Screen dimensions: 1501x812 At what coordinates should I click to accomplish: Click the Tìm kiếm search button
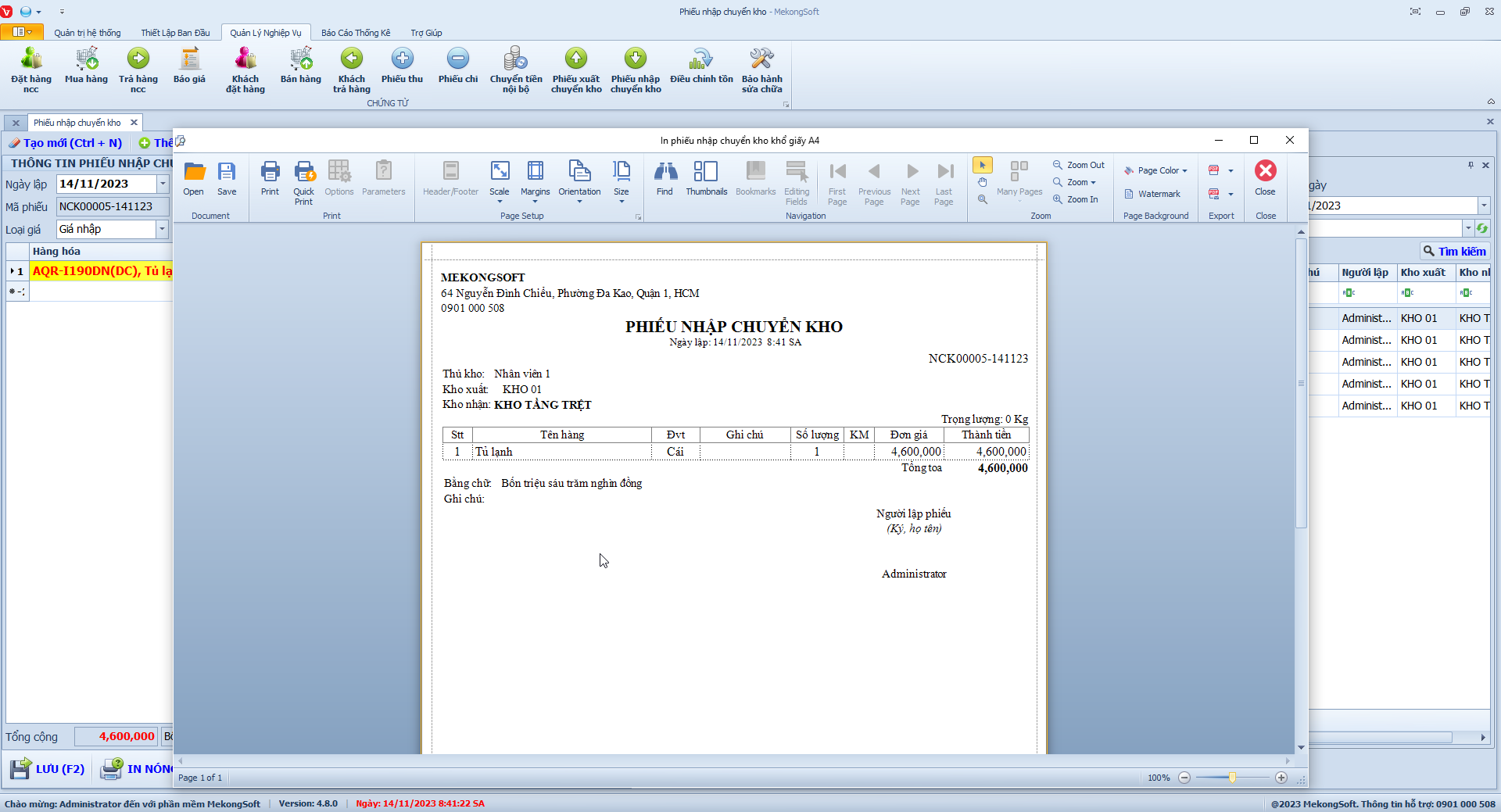[1455, 251]
